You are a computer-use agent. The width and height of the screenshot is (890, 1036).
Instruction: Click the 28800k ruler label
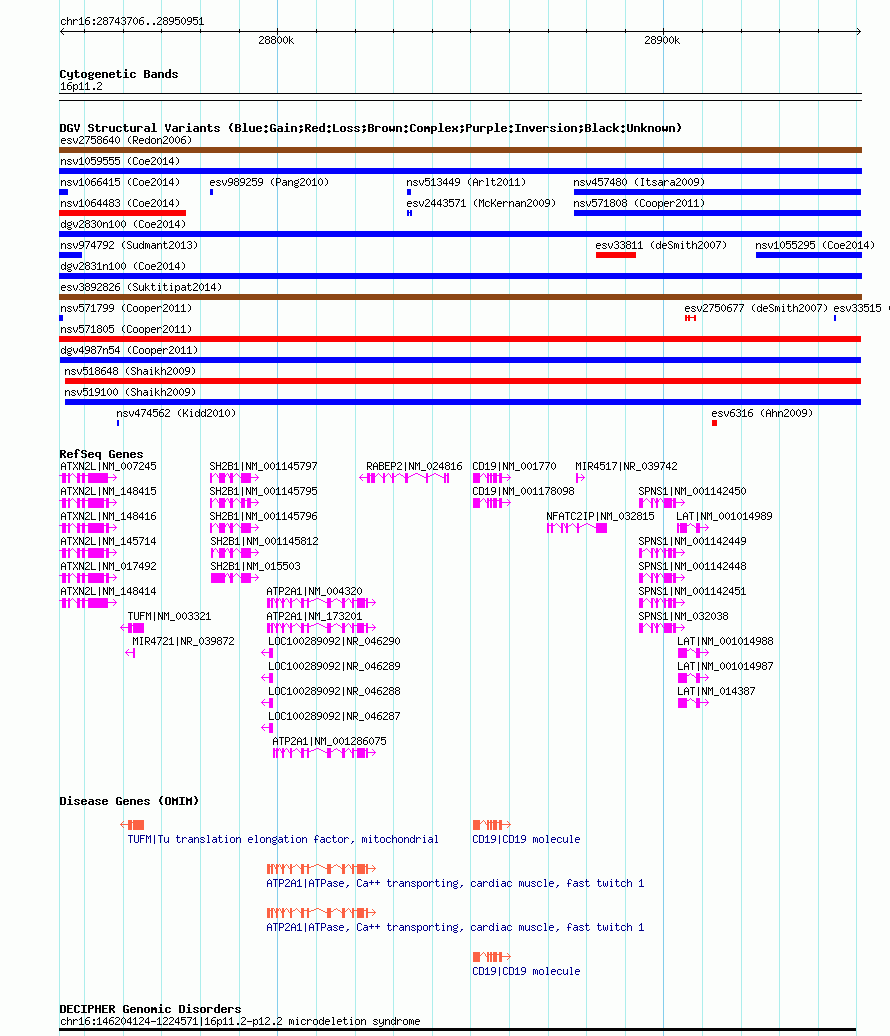pos(276,40)
